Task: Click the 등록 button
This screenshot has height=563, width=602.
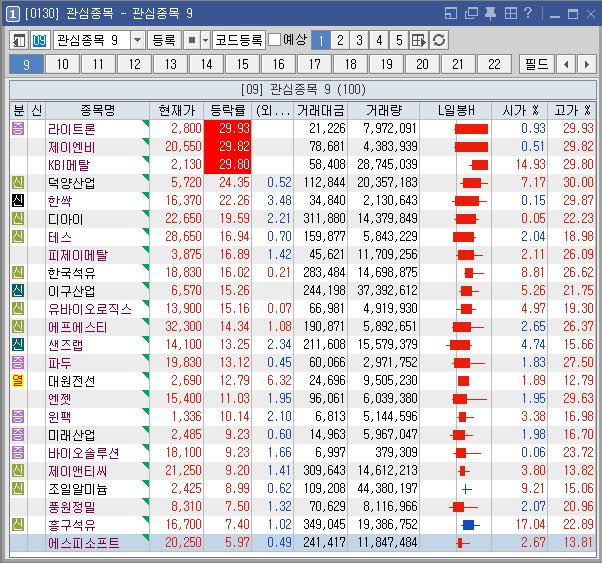Action: 164,40
